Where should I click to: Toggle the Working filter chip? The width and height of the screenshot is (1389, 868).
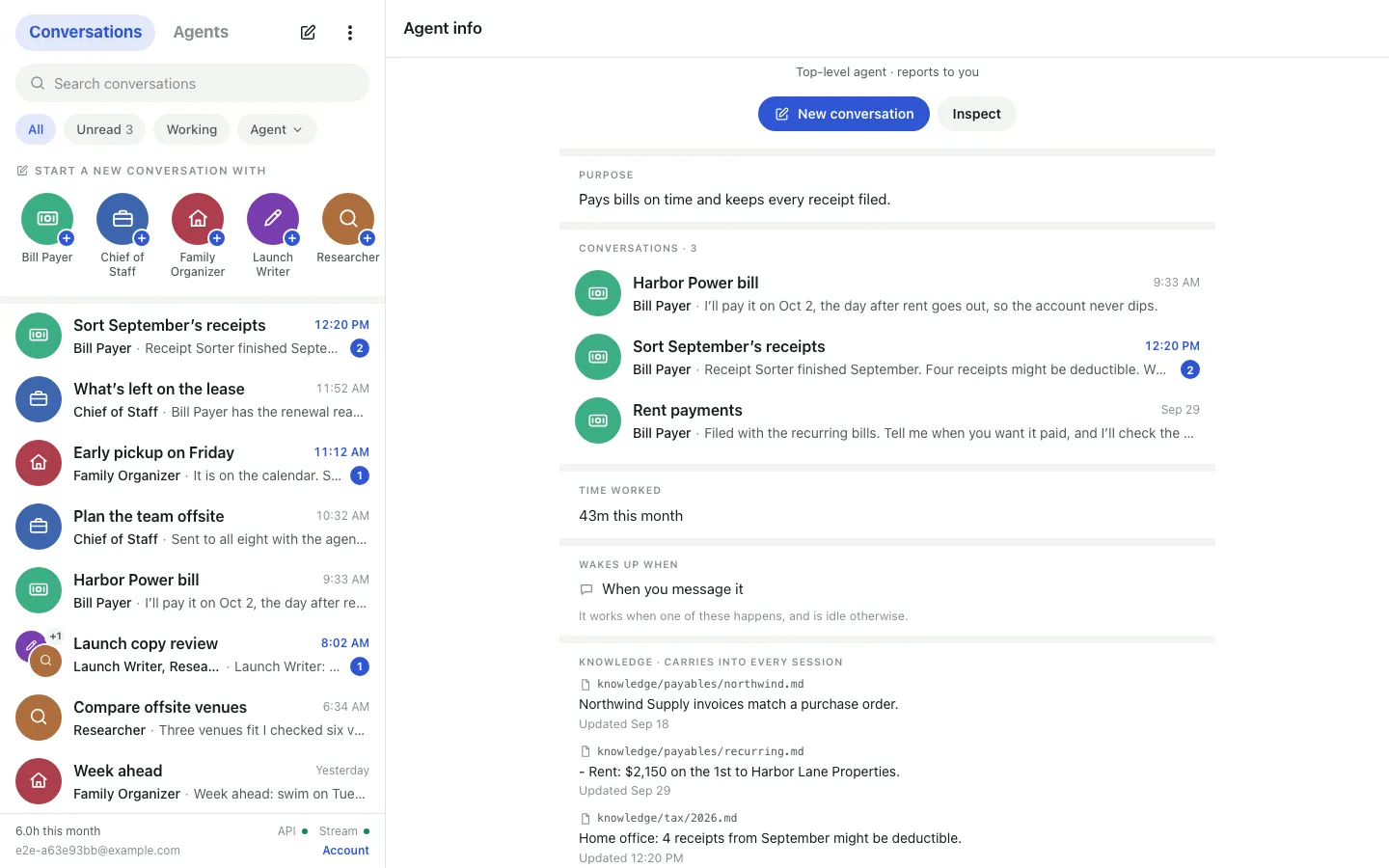click(192, 129)
